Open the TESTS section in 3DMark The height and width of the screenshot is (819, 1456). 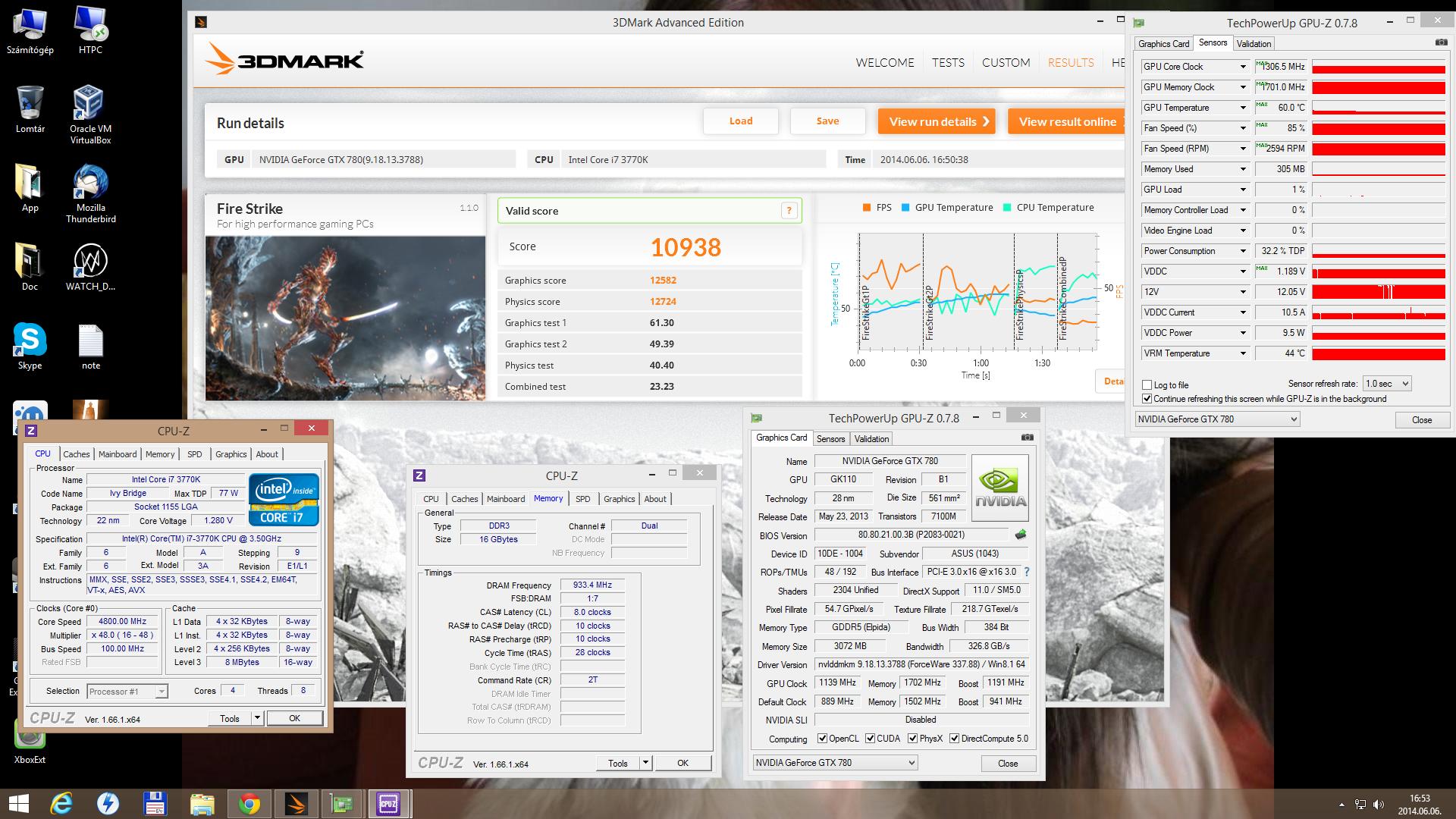(x=948, y=63)
